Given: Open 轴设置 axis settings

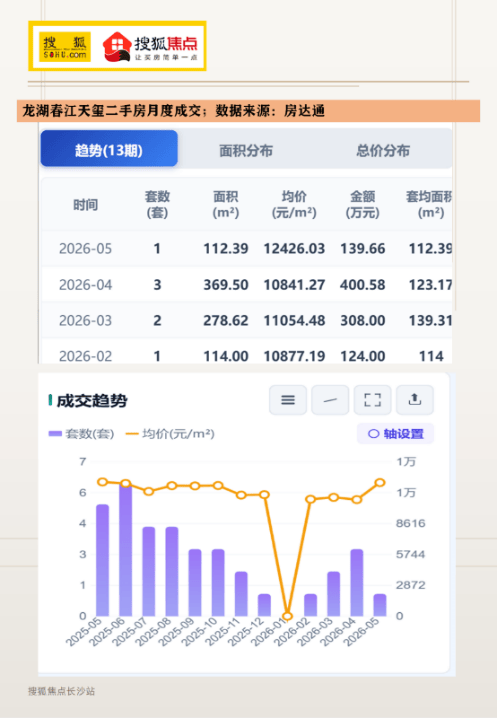Looking at the screenshot, I should 395,434.
